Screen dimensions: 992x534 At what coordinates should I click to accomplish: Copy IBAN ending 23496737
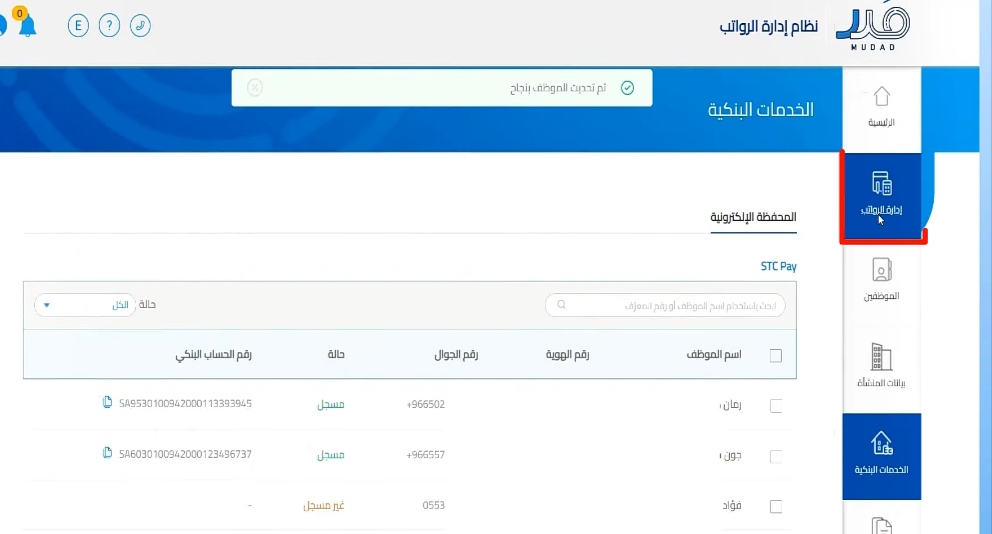pos(108,453)
